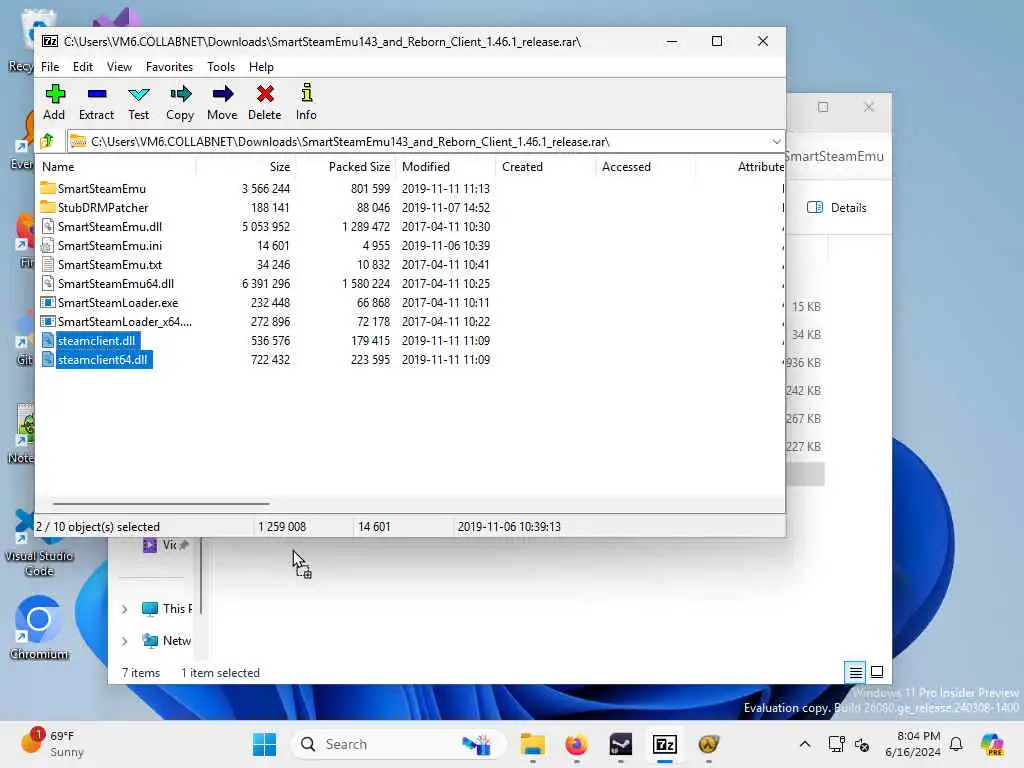Open the weather widget
This screenshot has width=1024, height=768.
[x=54, y=744]
